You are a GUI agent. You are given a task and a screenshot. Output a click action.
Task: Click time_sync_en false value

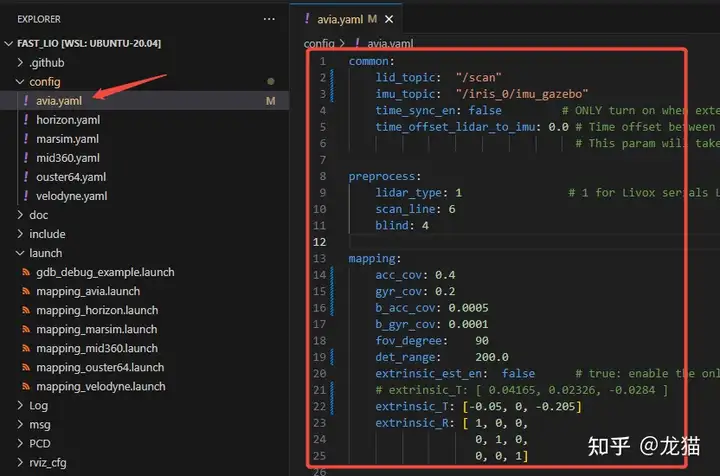[x=485, y=110]
